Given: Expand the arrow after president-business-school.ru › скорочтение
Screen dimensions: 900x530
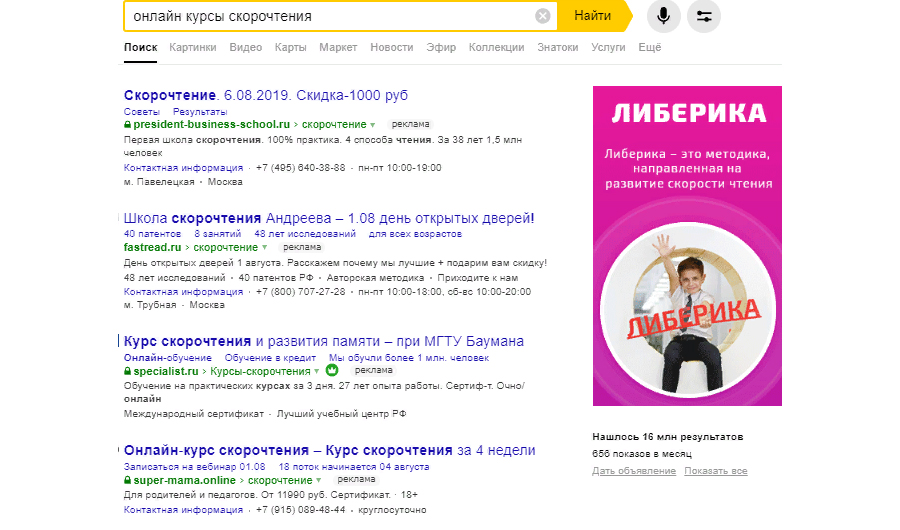Looking at the screenshot, I should (x=372, y=125).
